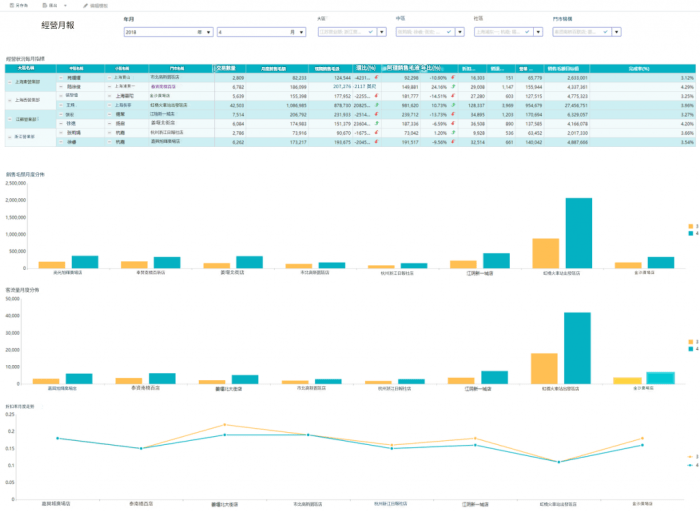
Task: Click the 交易數量 column header
Action: click(x=226, y=68)
